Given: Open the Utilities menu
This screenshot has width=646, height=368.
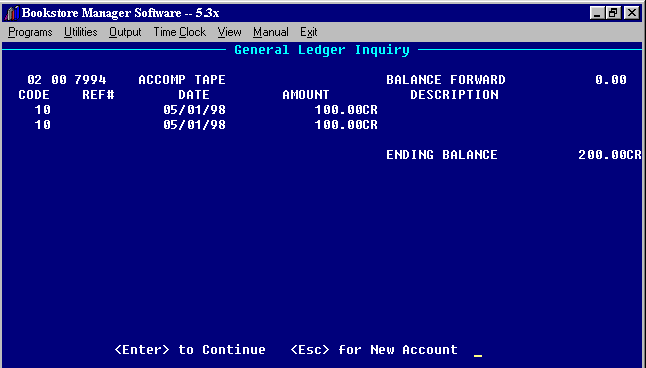Looking at the screenshot, I should pos(81,32).
